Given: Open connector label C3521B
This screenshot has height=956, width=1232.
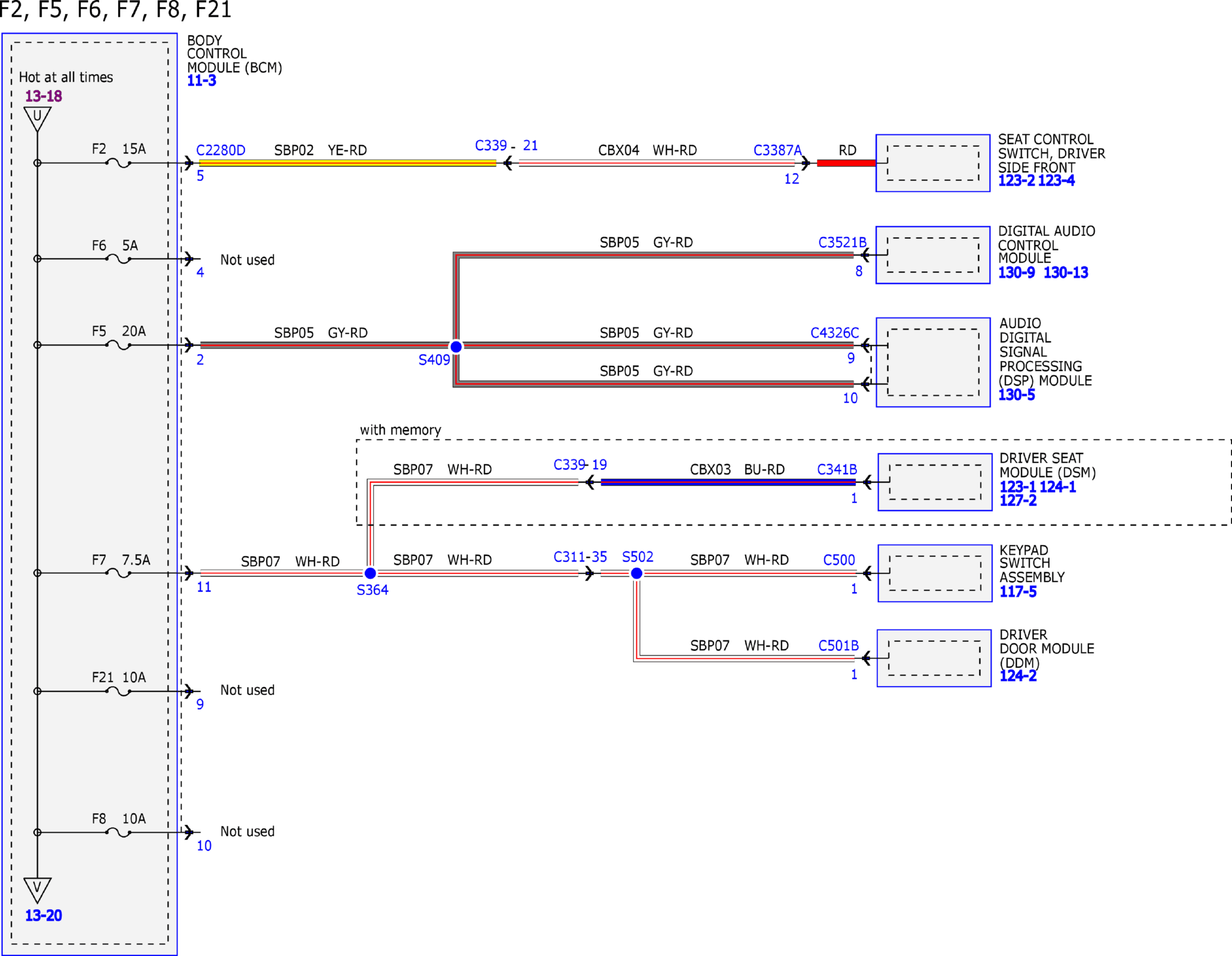Looking at the screenshot, I should 842,242.
